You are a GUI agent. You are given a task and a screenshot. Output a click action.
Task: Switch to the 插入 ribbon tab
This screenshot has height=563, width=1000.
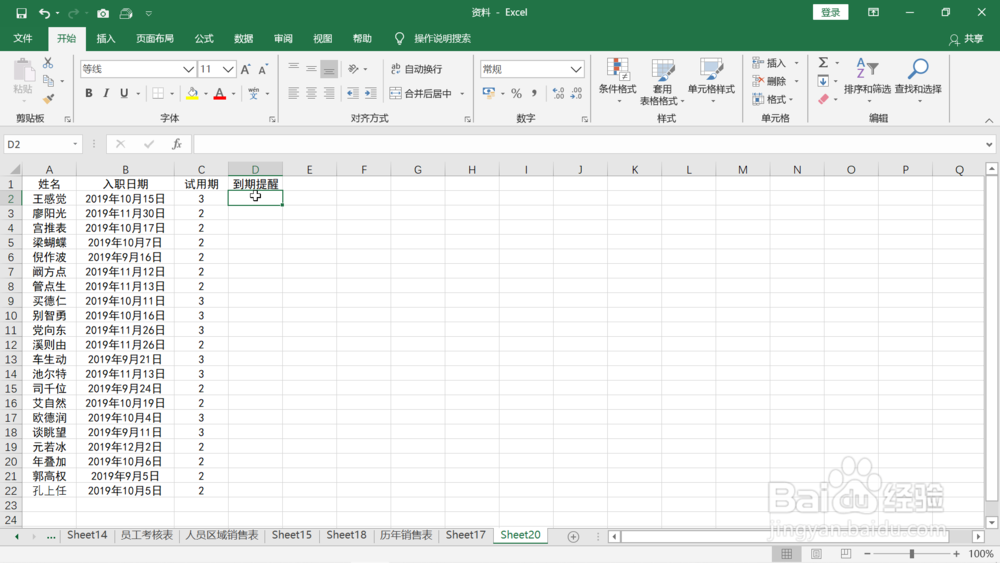[106, 38]
